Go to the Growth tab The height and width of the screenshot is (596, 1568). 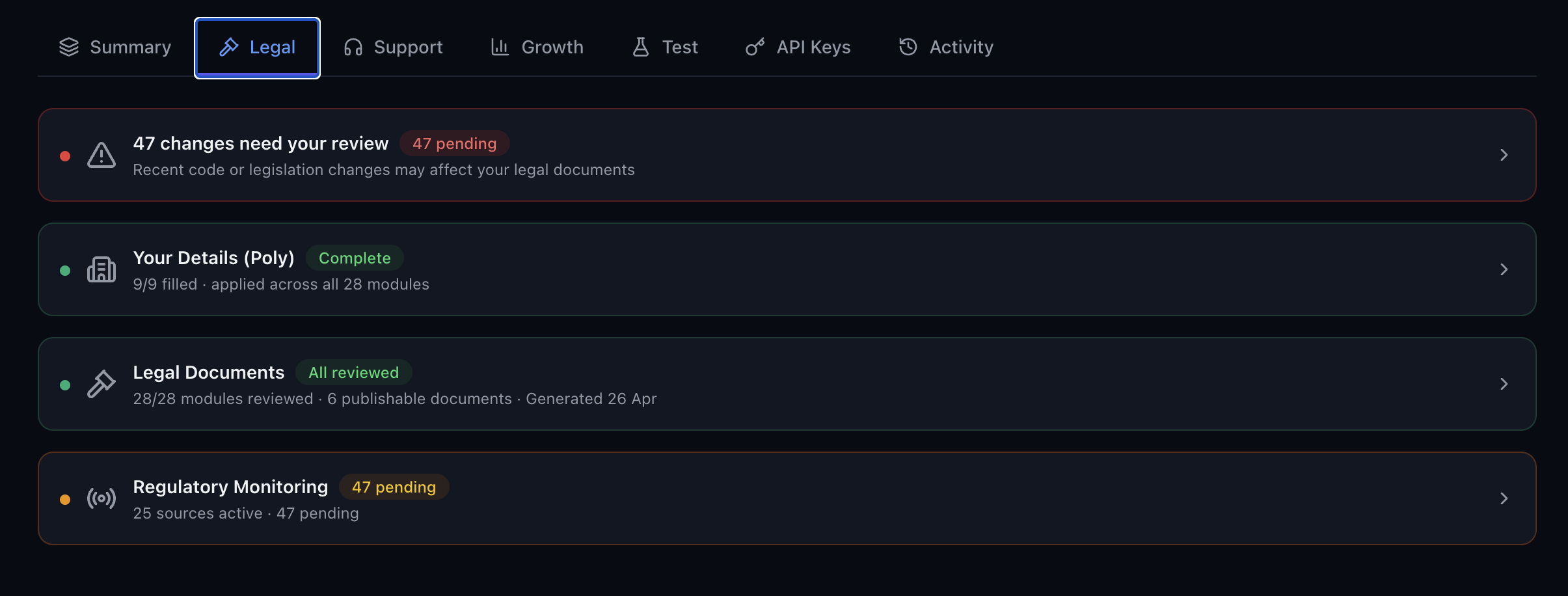537,47
